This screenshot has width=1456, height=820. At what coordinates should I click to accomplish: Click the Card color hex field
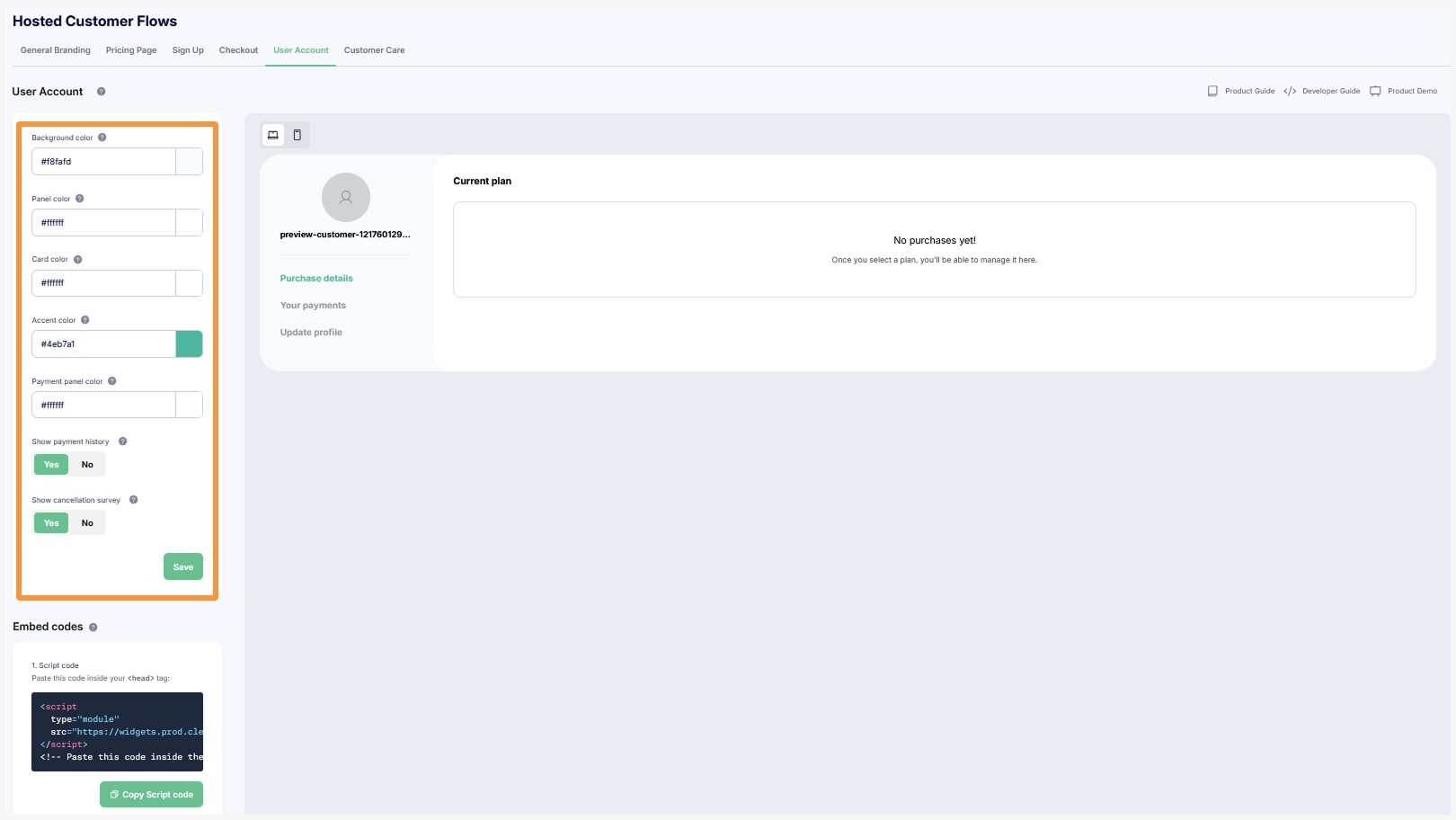[x=103, y=283]
